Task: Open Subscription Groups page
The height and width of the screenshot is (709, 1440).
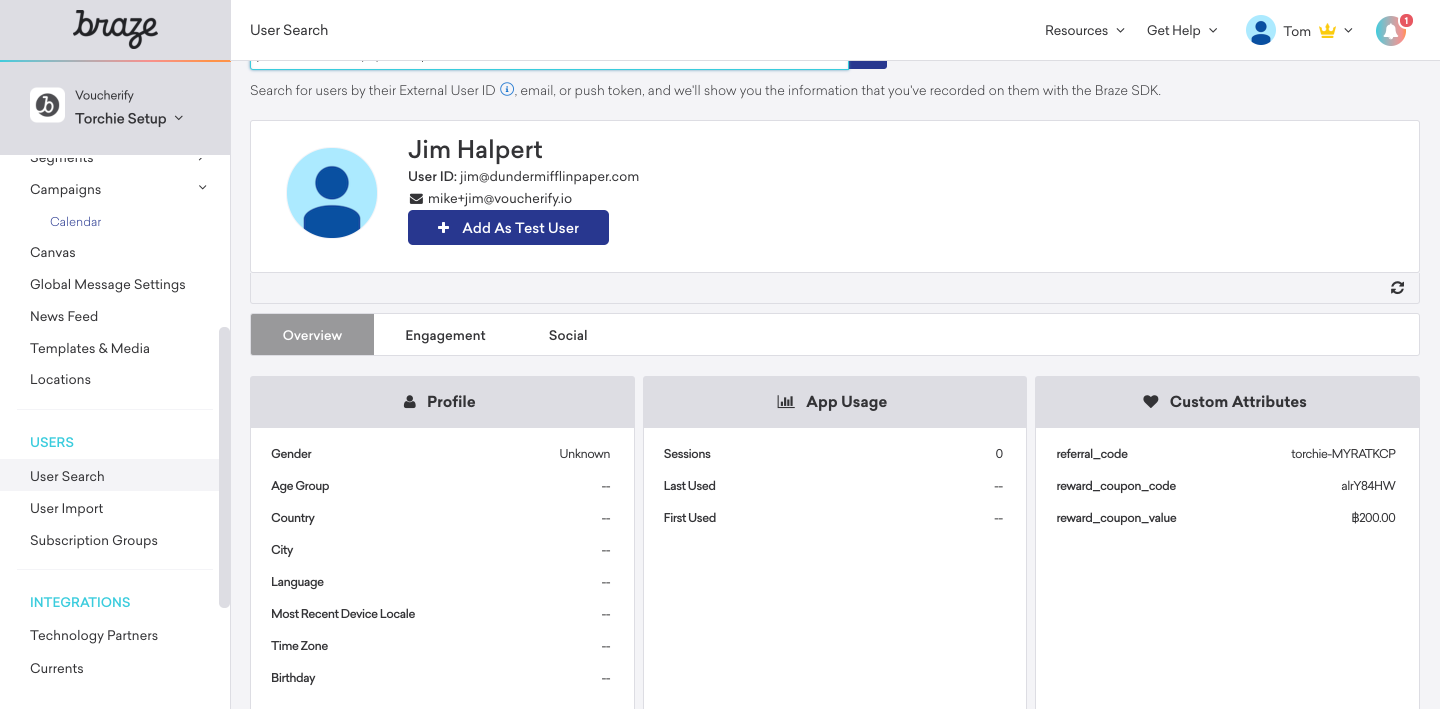Action: pyautogui.click(x=94, y=541)
